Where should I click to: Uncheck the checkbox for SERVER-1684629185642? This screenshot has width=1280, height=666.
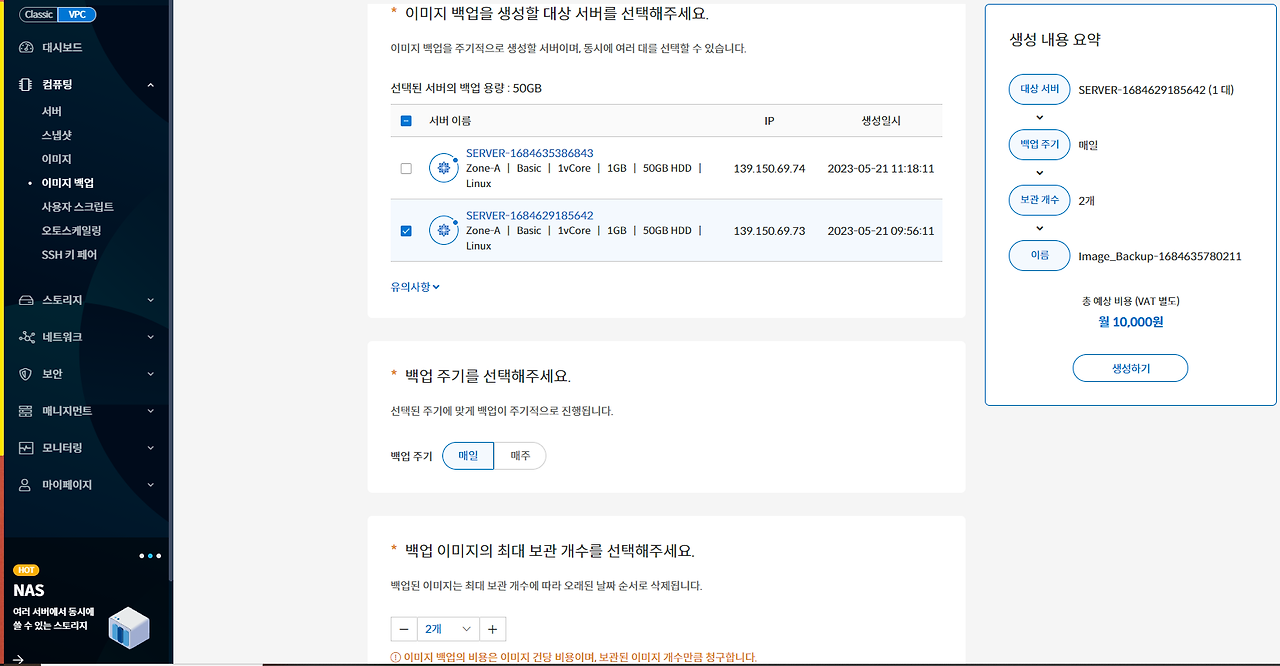406,230
